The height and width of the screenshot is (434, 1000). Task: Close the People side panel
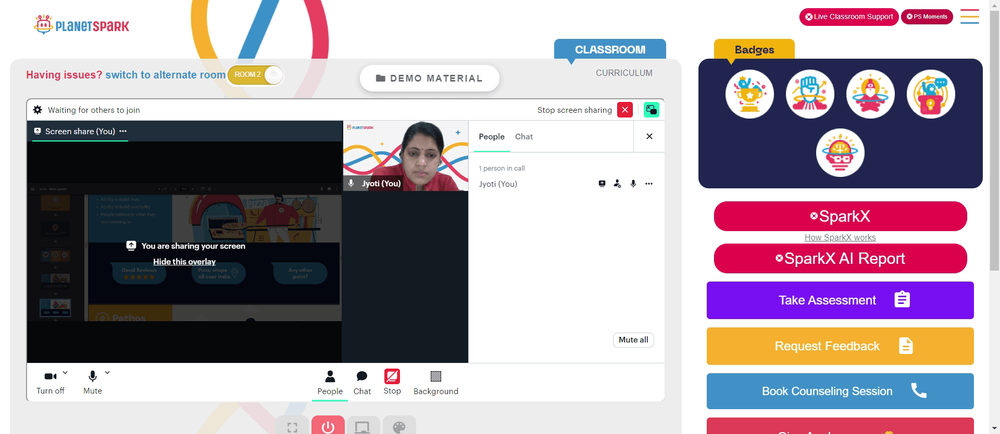point(649,136)
